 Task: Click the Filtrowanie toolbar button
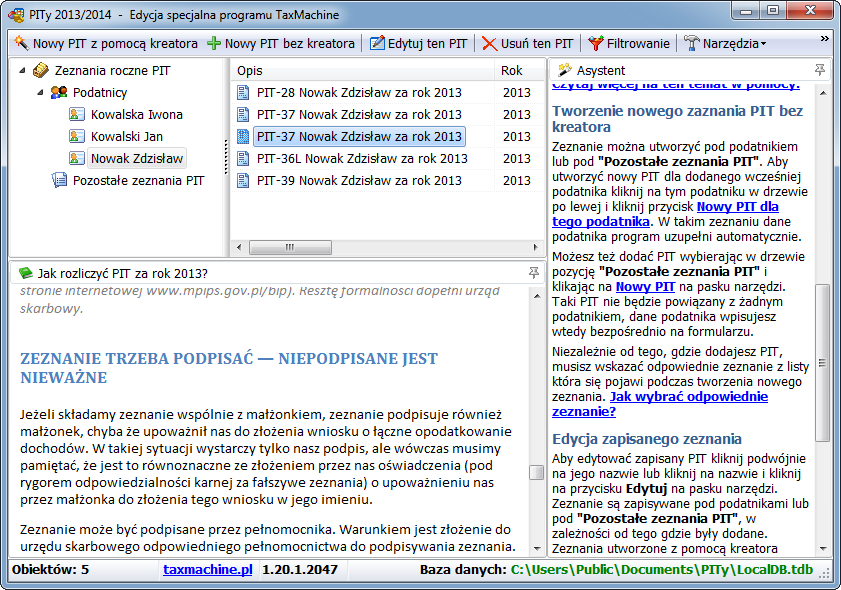(x=629, y=43)
